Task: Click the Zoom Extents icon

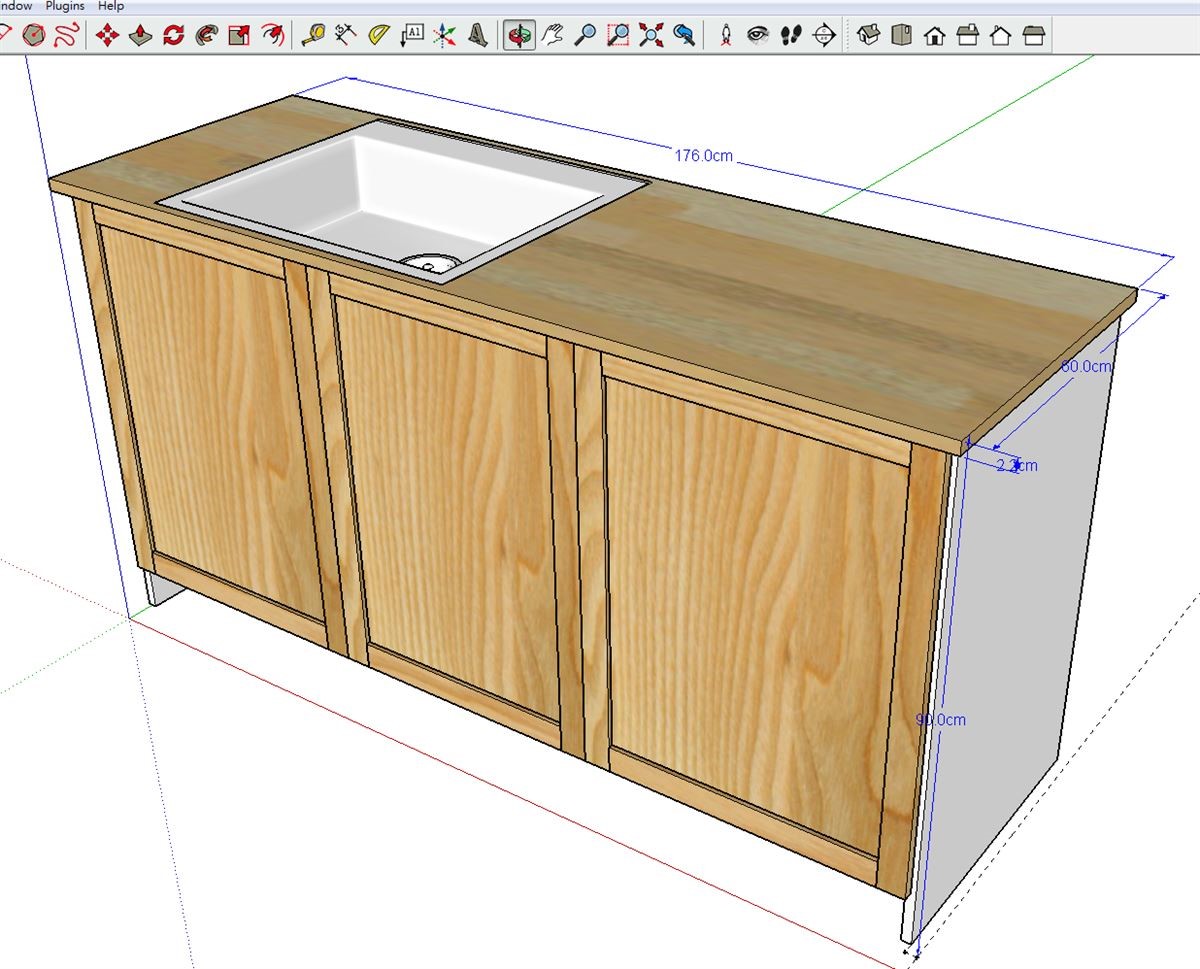Action: tap(651, 36)
